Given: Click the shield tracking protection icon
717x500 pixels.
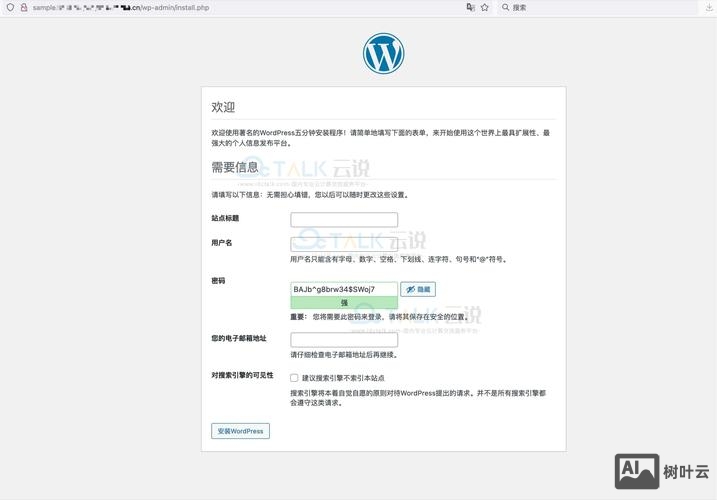Looking at the screenshot, I should click(10, 7).
